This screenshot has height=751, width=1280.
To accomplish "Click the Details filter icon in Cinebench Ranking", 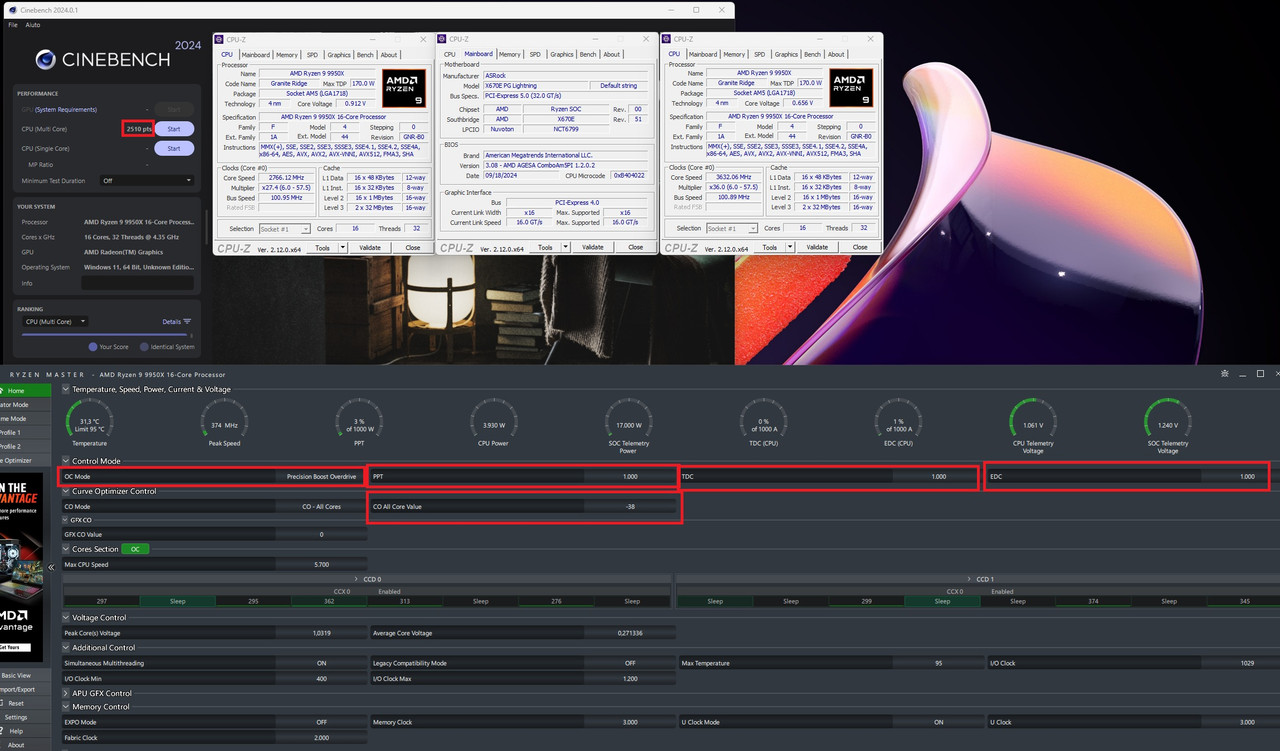I will coord(187,322).
